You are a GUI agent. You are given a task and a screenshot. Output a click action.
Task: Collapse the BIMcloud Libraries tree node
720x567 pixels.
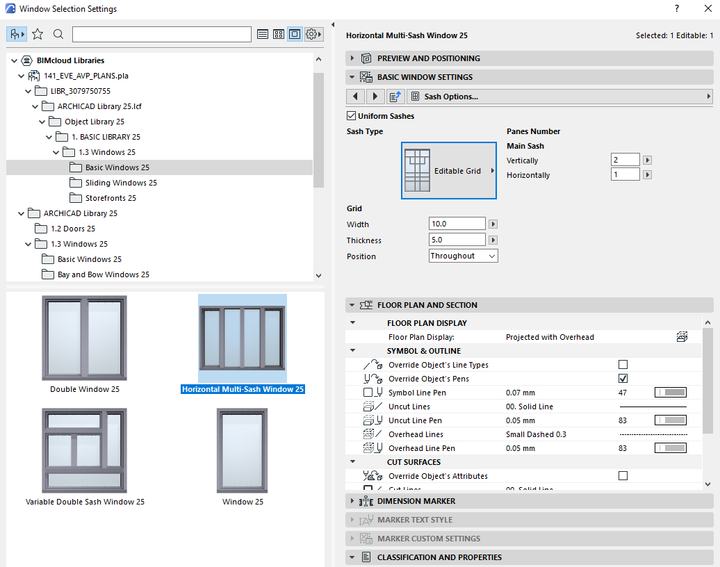(x=14, y=60)
